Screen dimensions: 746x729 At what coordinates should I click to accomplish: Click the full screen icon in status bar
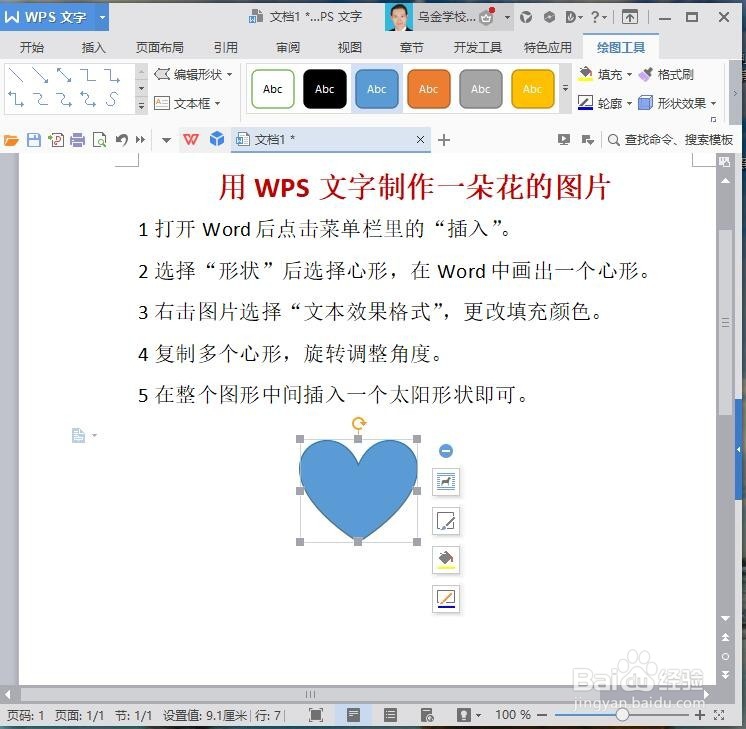(315, 715)
